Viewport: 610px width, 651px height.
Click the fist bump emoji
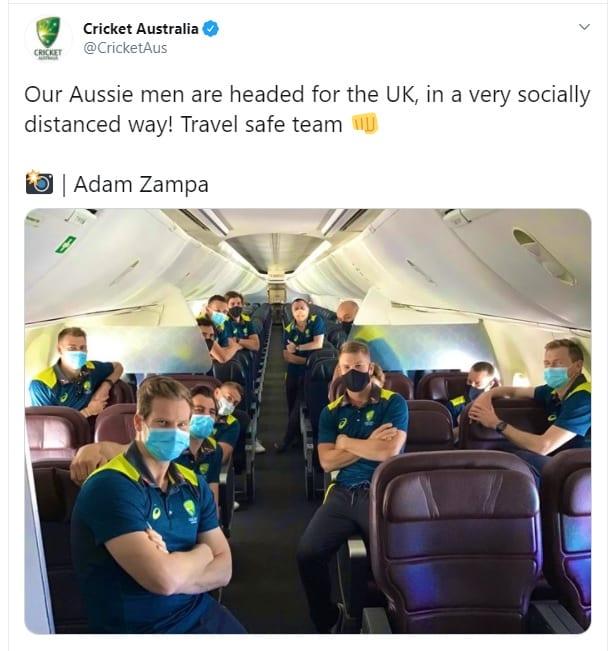pos(365,123)
